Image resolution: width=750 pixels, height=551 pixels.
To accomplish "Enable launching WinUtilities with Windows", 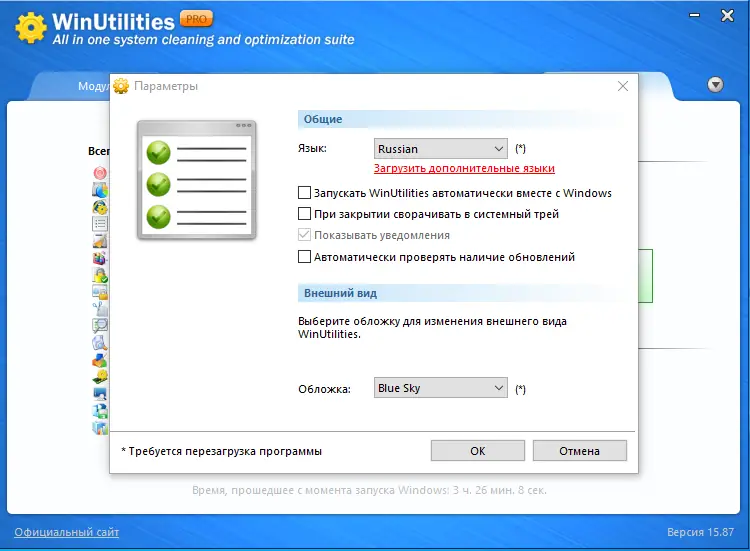I will (304, 193).
